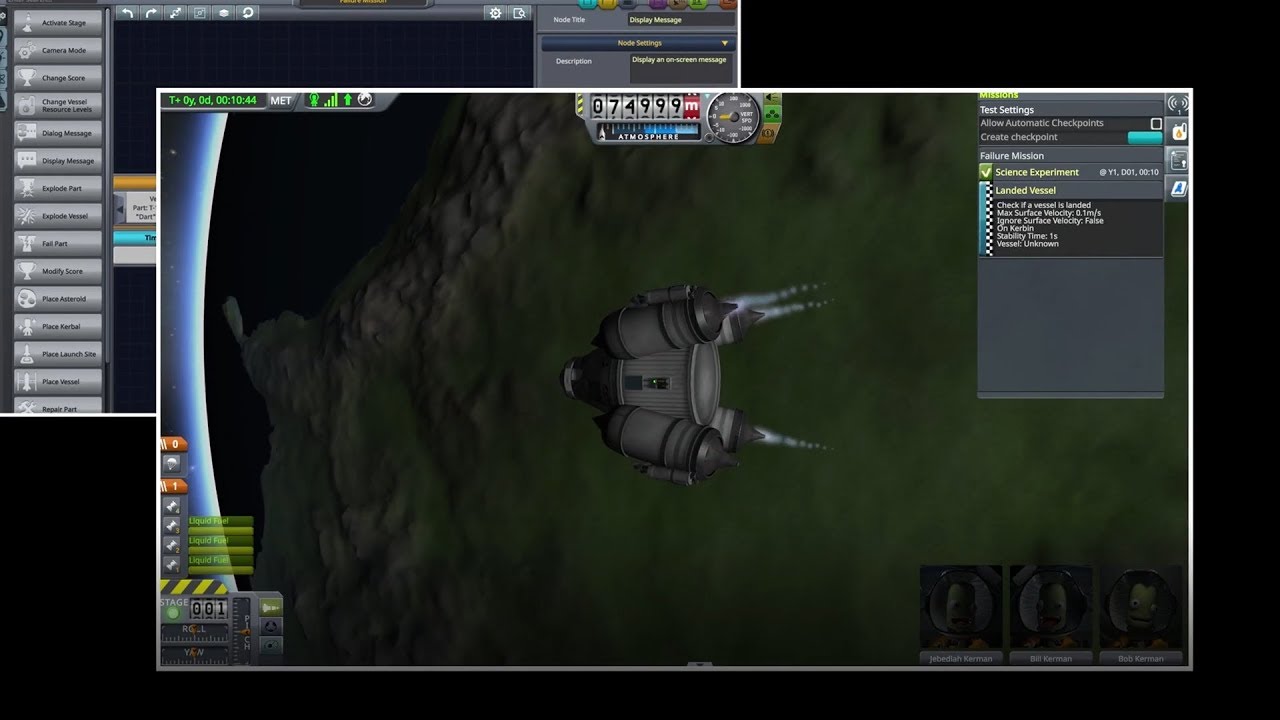Toggle the MET time display mode
This screenshot has width=1280, height=720.
[x=281, y=100]
